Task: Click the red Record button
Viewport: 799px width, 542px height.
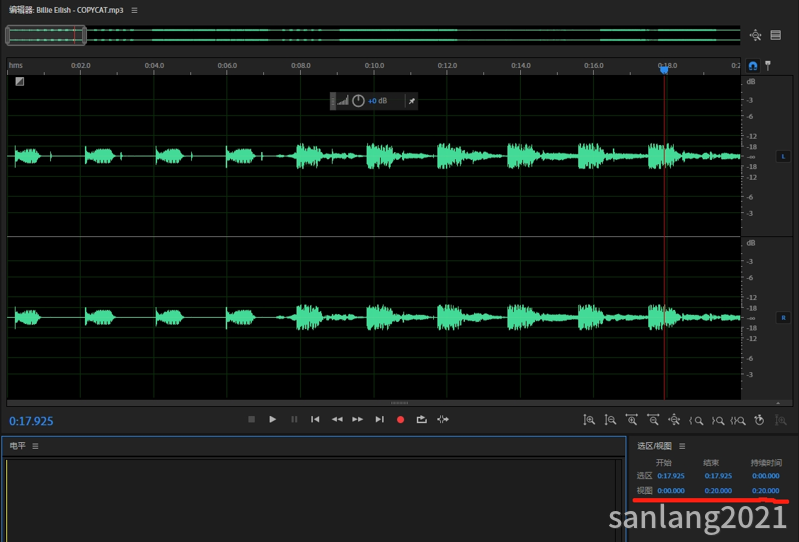Action: click(x=401, y=419)
